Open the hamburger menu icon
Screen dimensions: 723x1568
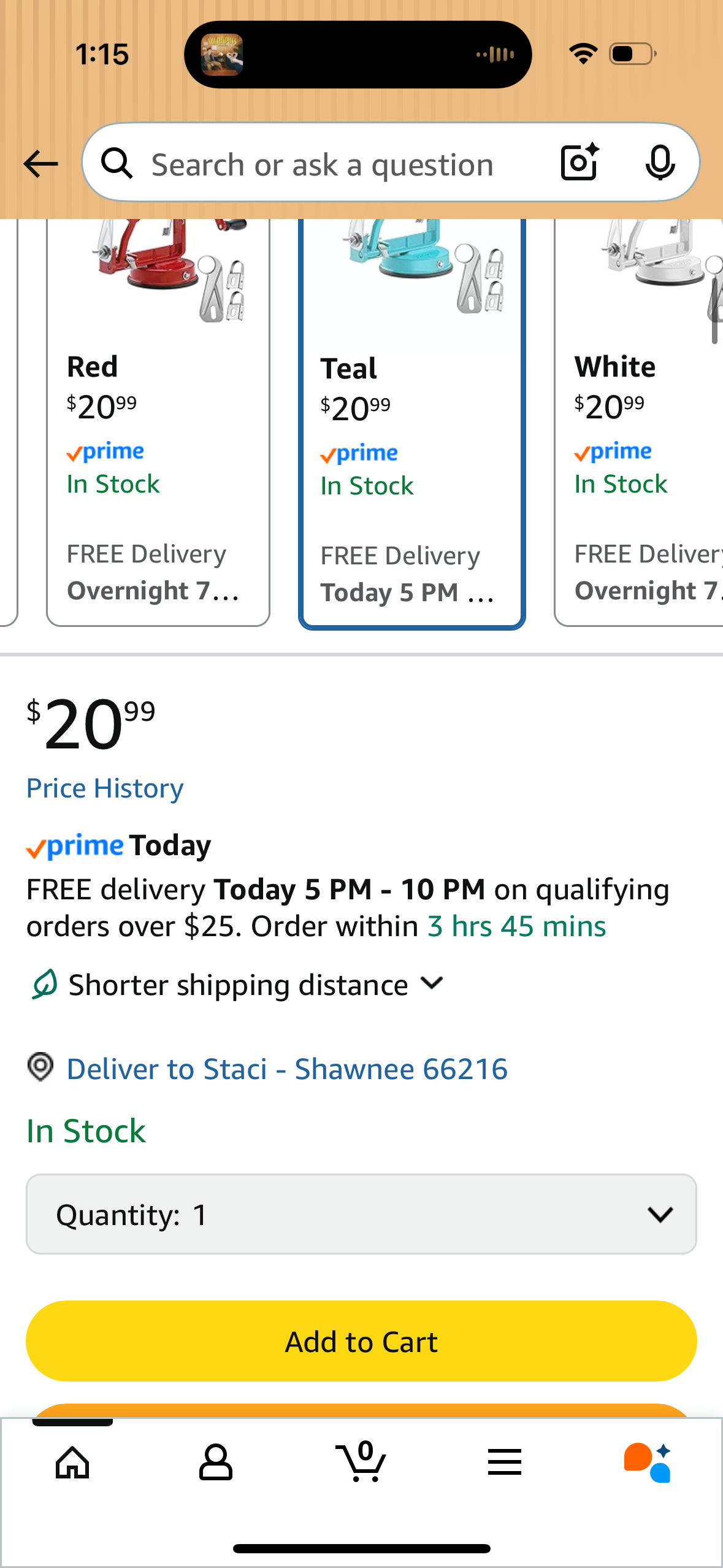[x=505, y=1462]
